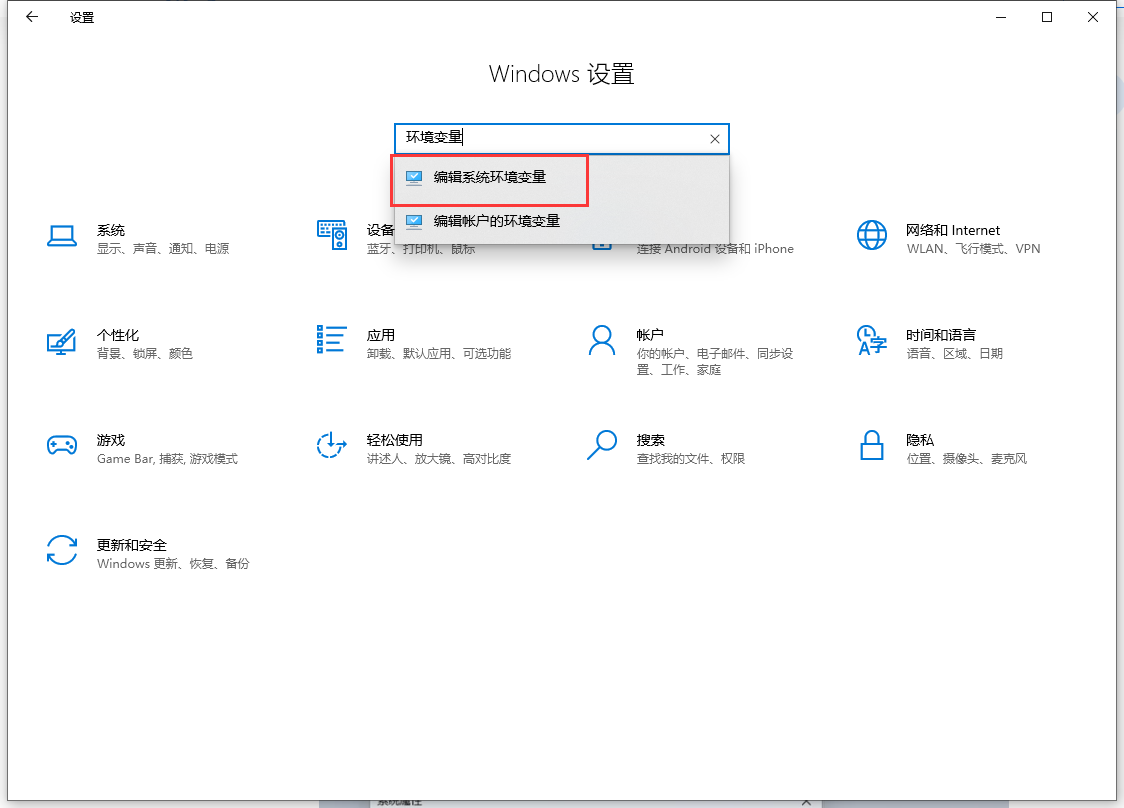The width and height of the screenshot is (1124, 808).
Task: Open the 系统 settings laptop icon
Action: [x=62, y=236]
